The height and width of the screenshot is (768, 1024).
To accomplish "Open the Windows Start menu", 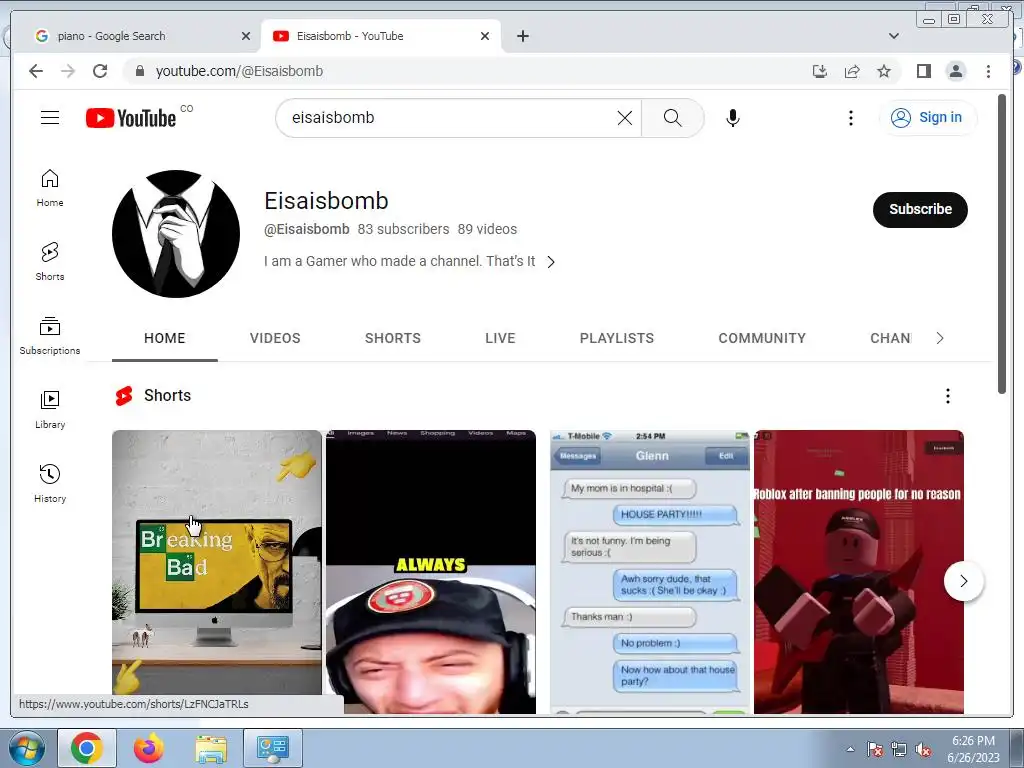I will 26,748.
